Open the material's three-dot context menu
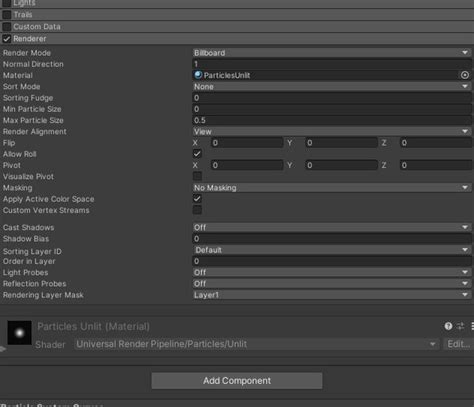The height and width of the screenshot is (407, 474). click(x=472, y=326)
